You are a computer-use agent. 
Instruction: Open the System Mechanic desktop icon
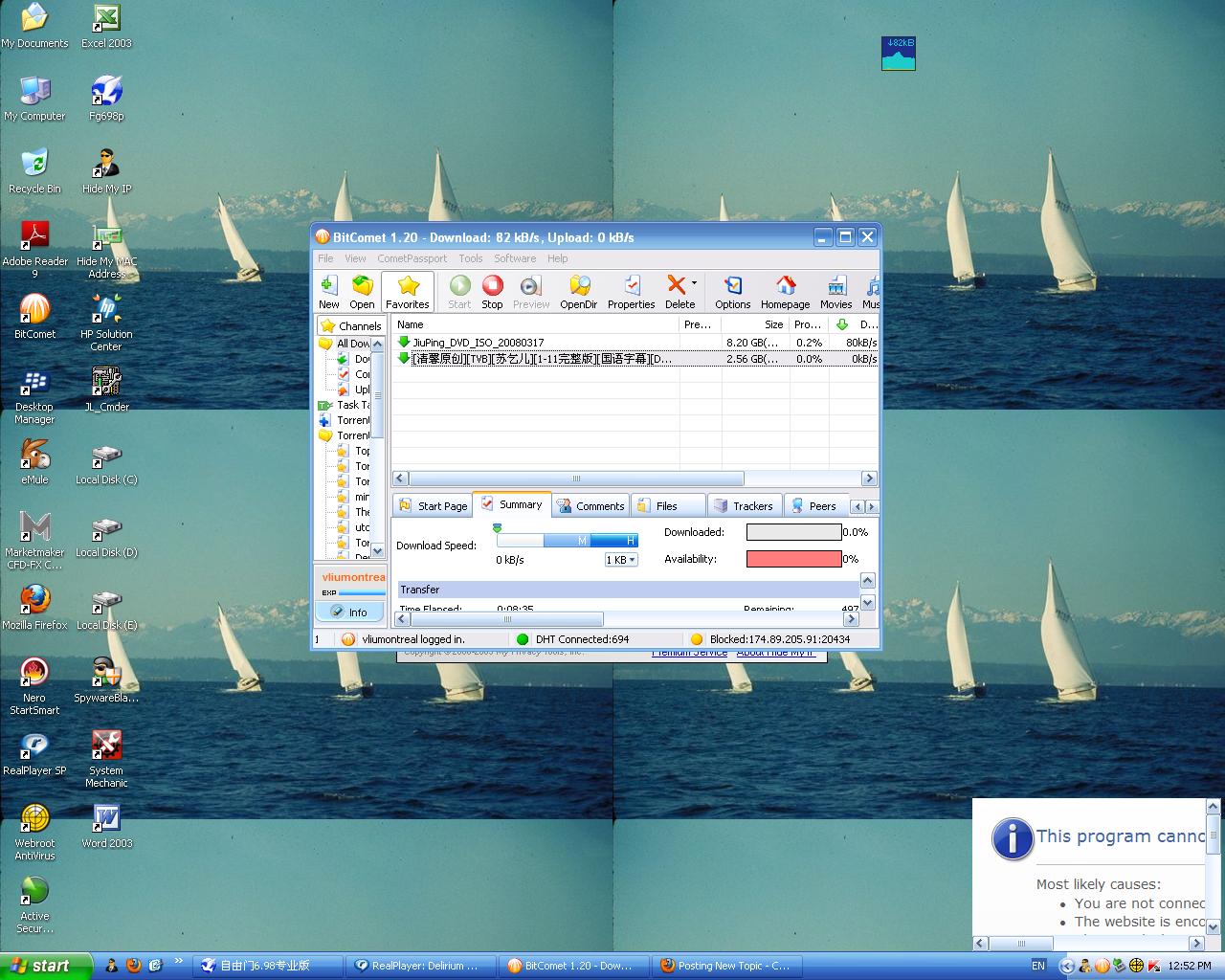(106, 759)
